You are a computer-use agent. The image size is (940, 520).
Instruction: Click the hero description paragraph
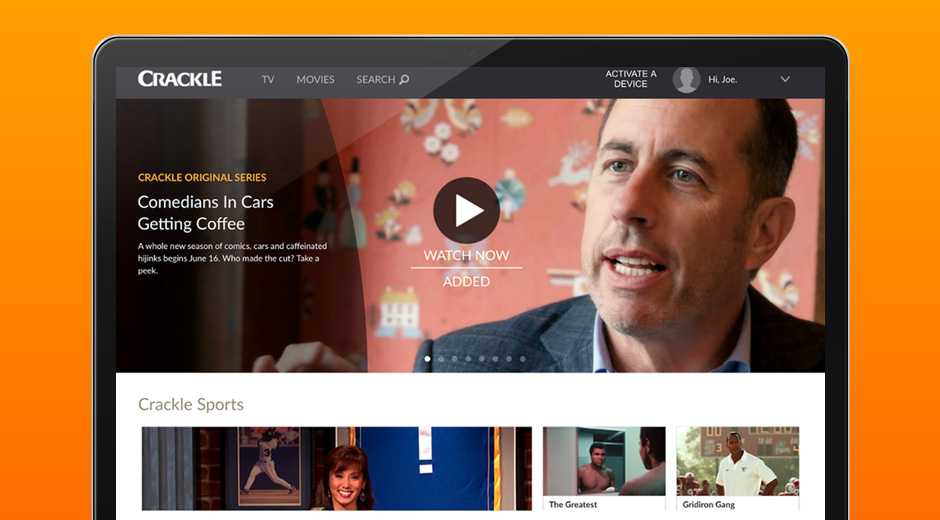(233, 259)
